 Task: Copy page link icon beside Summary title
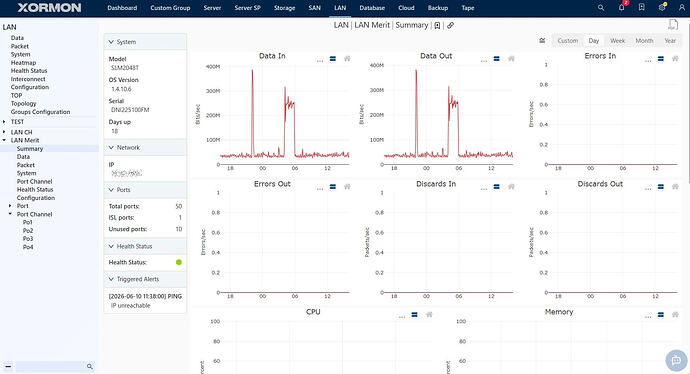(x=450, y=26)
